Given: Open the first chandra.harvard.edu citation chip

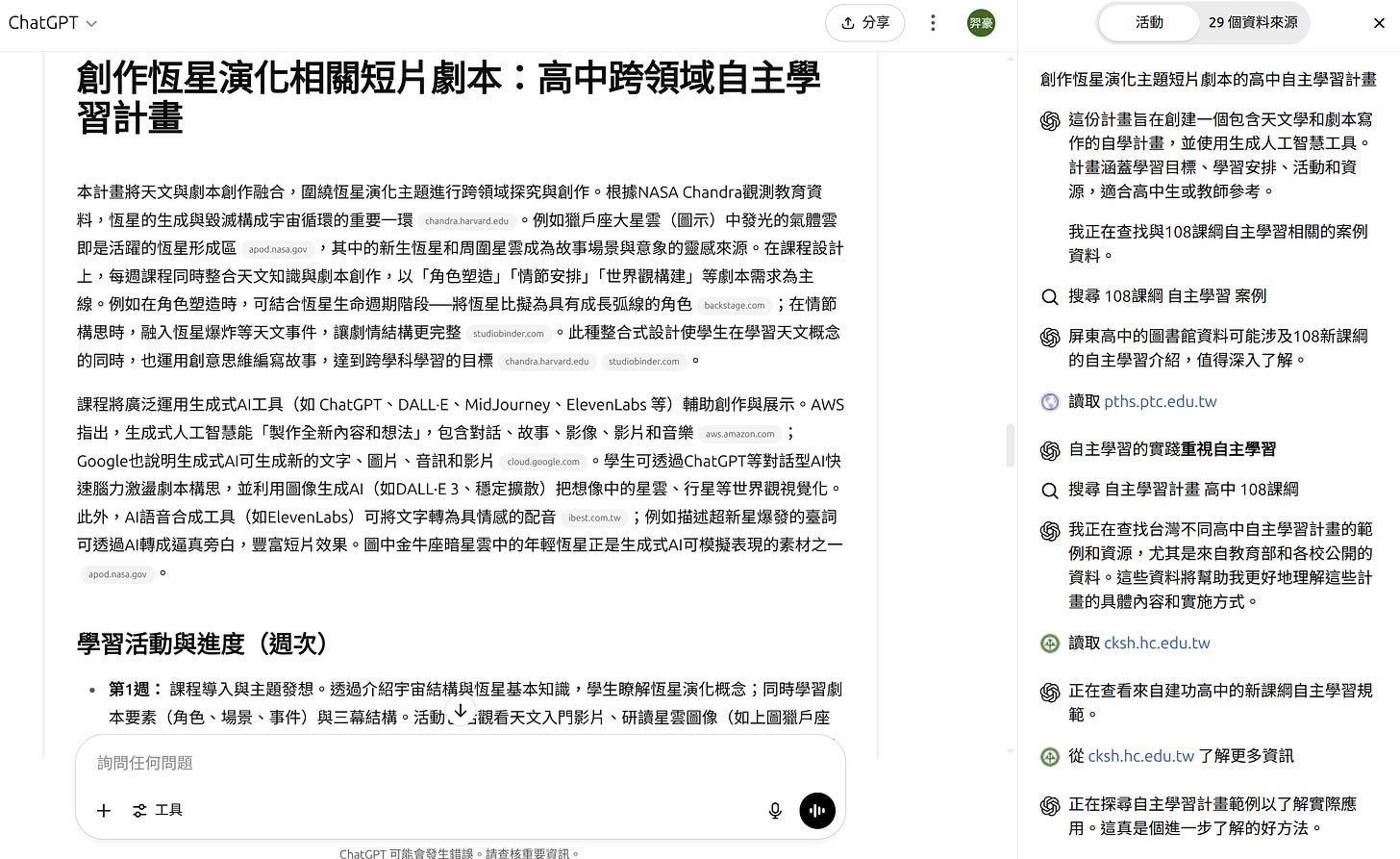Looking at the screenshot, I should click(466, 221).
